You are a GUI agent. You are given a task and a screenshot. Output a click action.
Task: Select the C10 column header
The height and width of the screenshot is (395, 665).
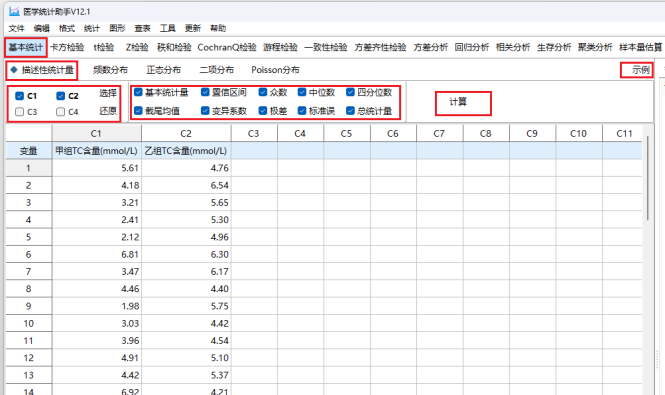click(578, 134)
